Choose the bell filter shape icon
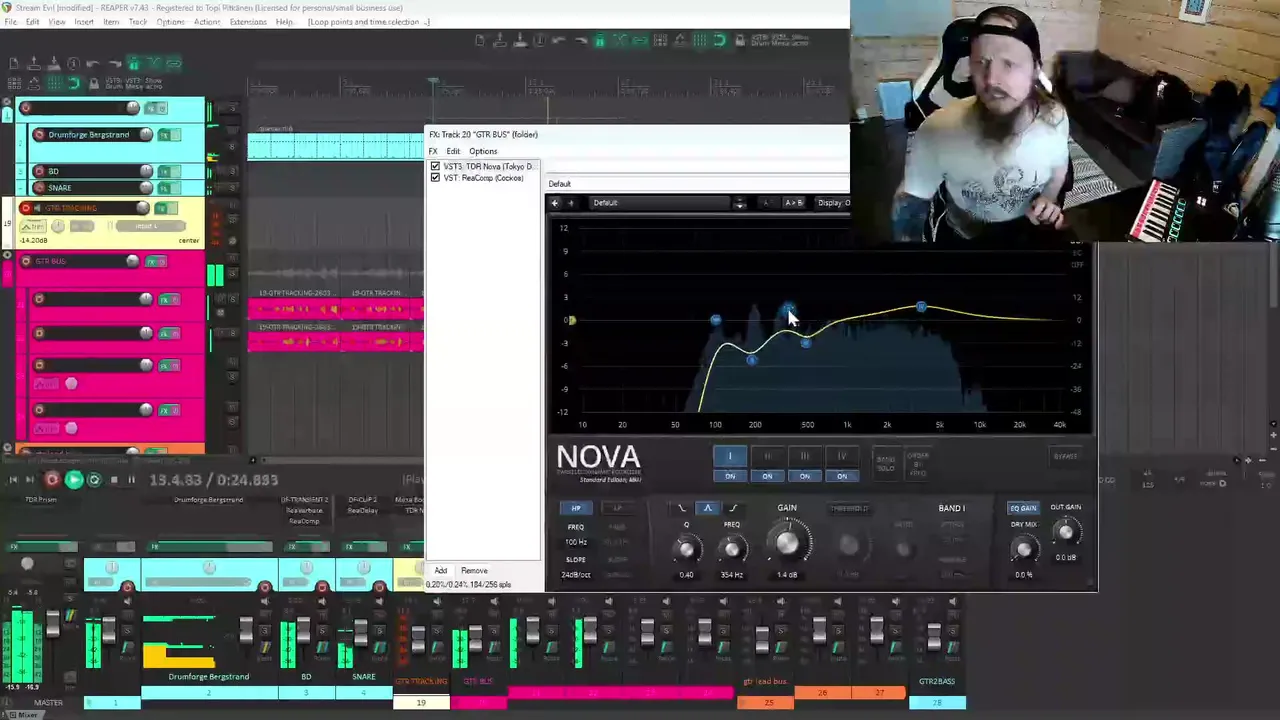1280x720 pixels. click(x=708, y=508)
